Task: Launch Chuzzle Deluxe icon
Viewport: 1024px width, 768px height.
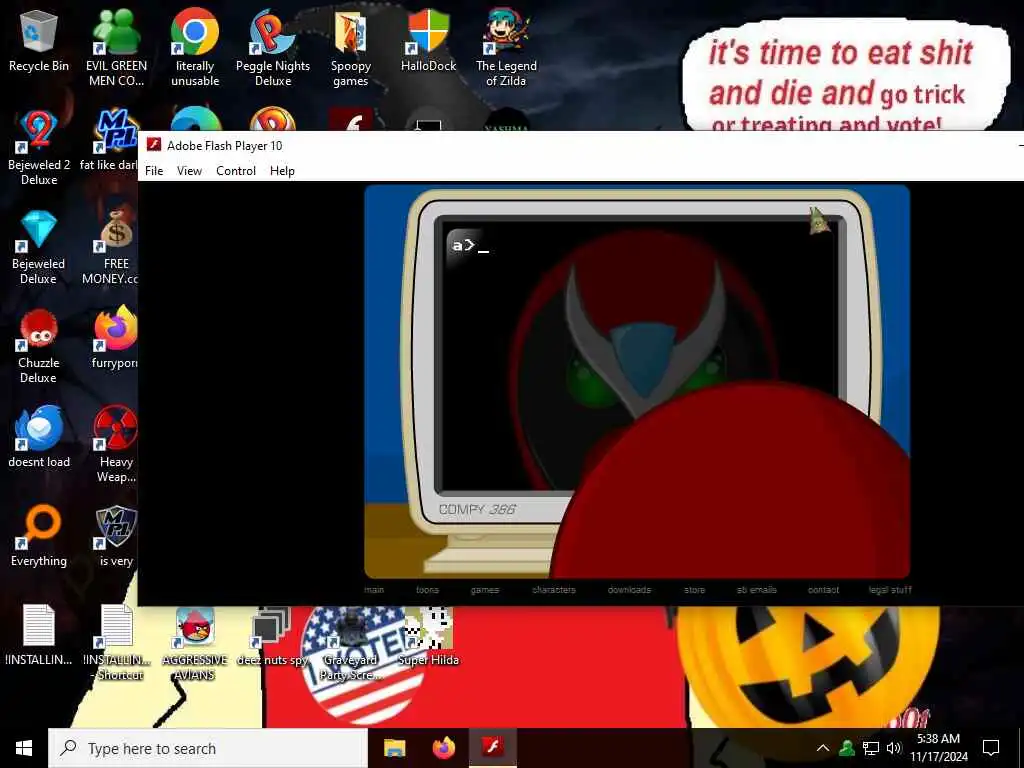Action: [x=39, y=346]
